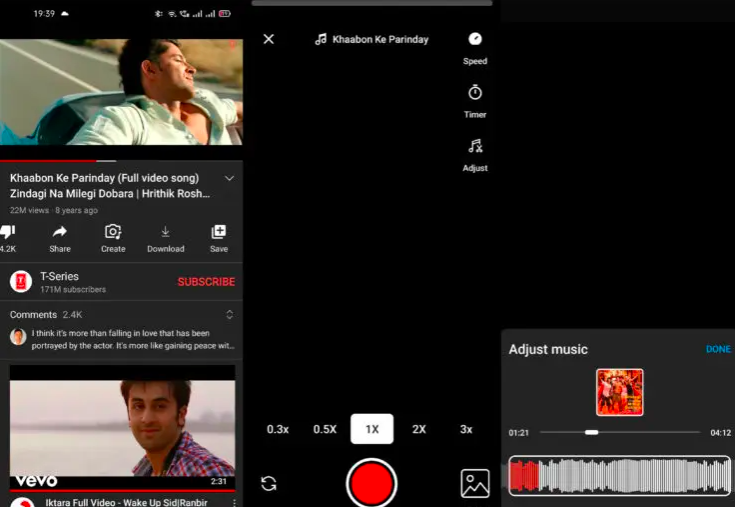Tap the Share arrow icon
735x507 pixels.
(x=60, y=232)
